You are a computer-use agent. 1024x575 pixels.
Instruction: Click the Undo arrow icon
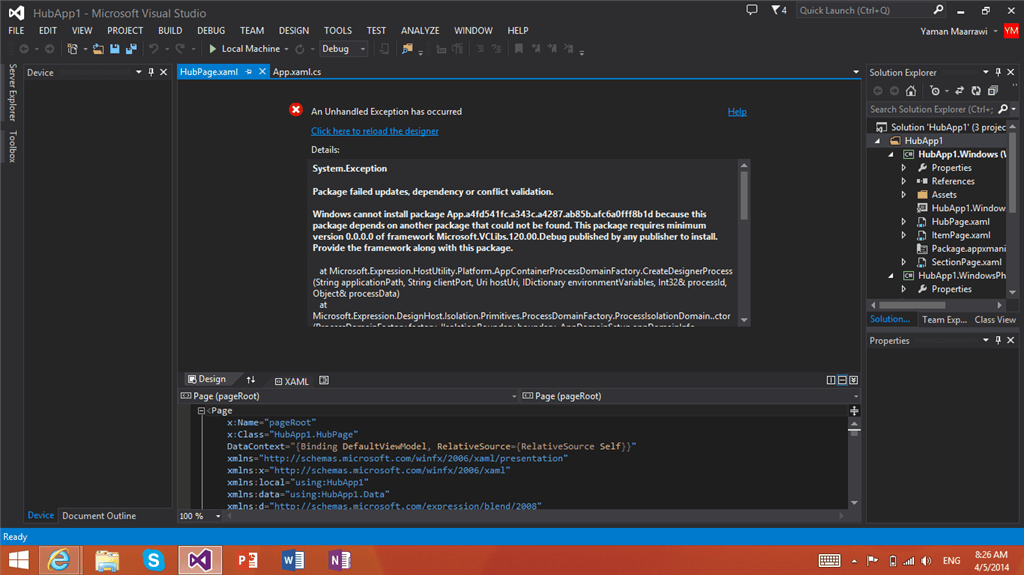(x=153, y=49)
